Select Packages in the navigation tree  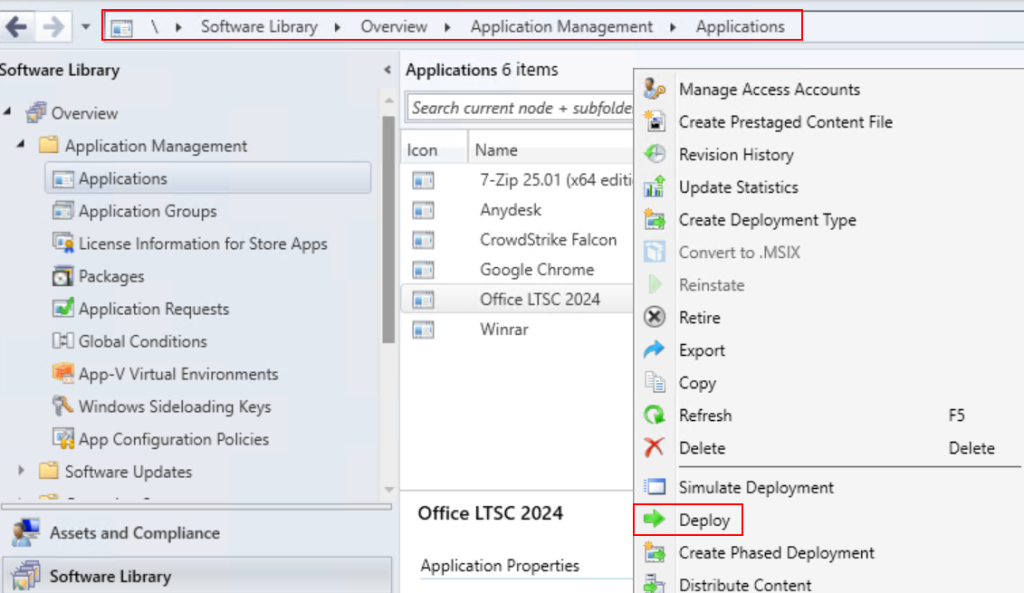111,276
